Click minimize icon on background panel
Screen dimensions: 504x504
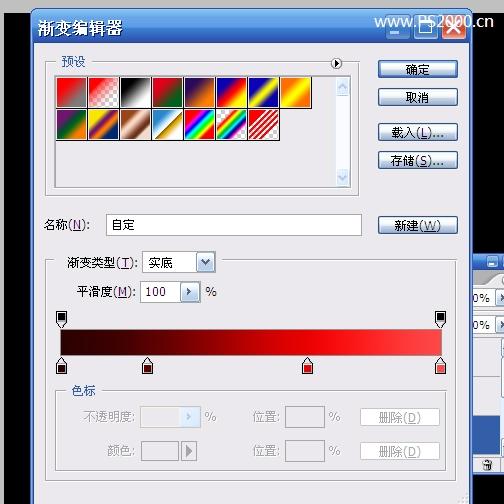pos(492,262)
